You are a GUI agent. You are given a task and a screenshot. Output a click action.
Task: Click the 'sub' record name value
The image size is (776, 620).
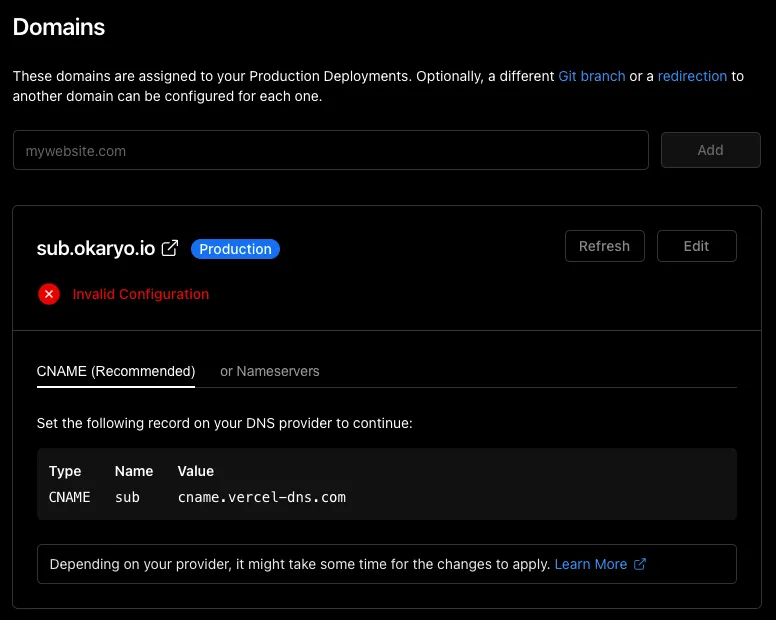click(x=127, y=497)
